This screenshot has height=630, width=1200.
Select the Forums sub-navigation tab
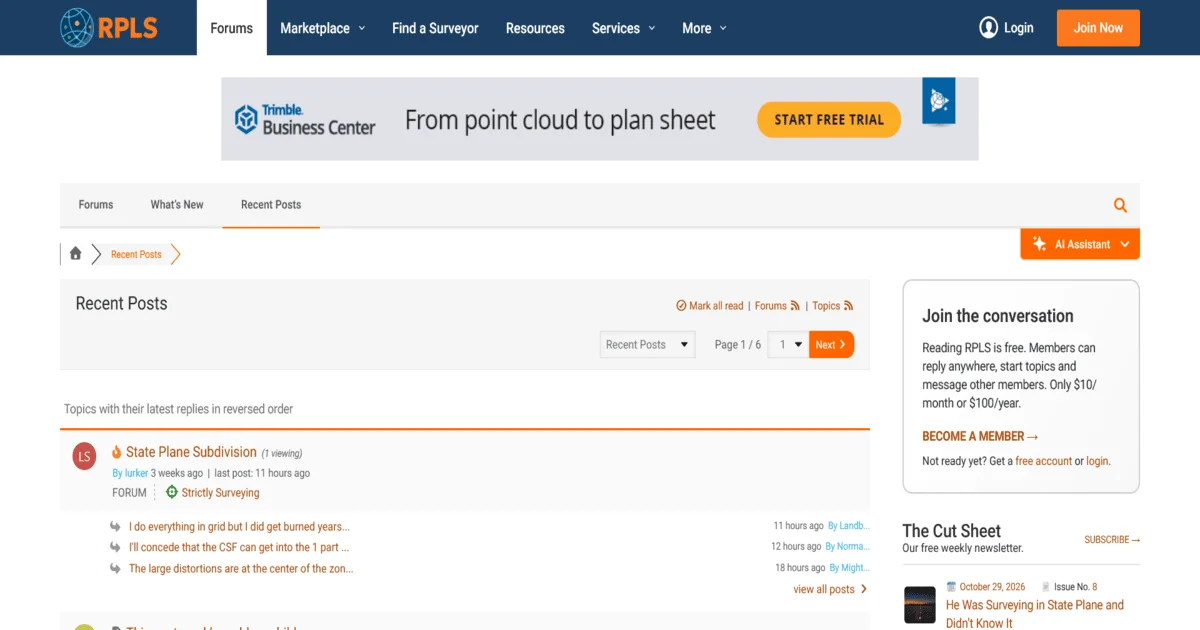tap(96, 205)
